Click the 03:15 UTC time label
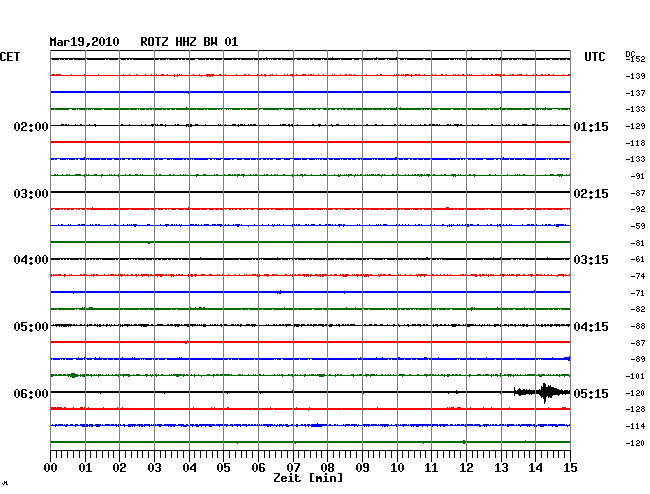The height and width of the screenshot is (494, 650). pos(591,260)
